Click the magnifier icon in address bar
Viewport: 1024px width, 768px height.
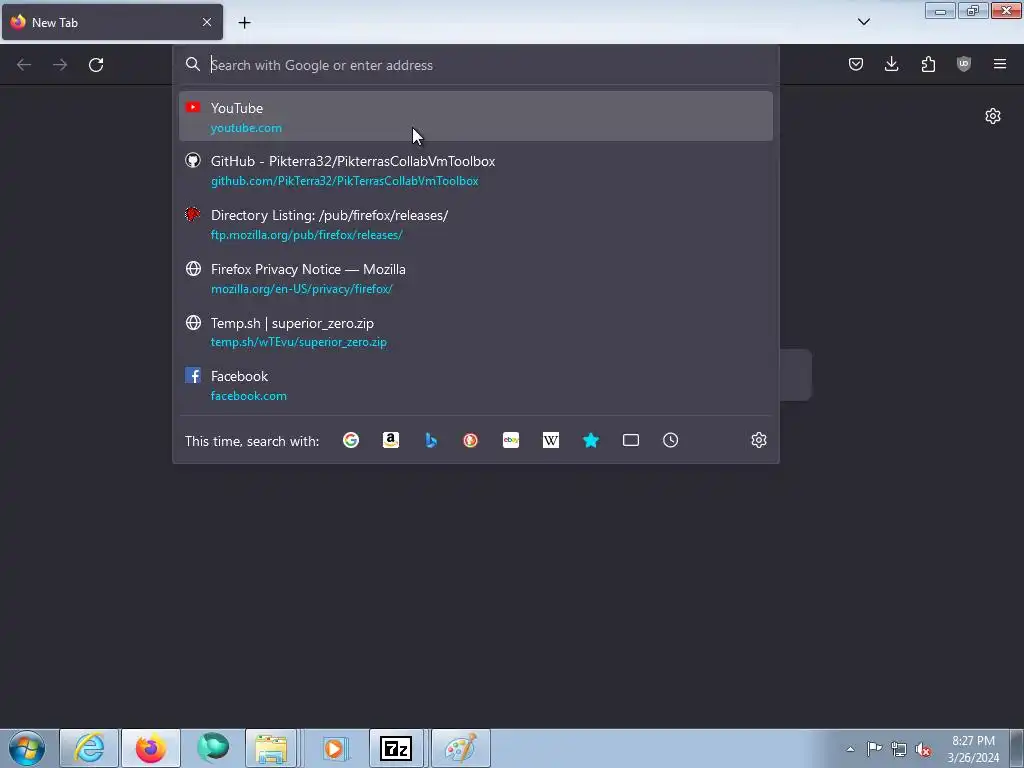click(193, 64)
